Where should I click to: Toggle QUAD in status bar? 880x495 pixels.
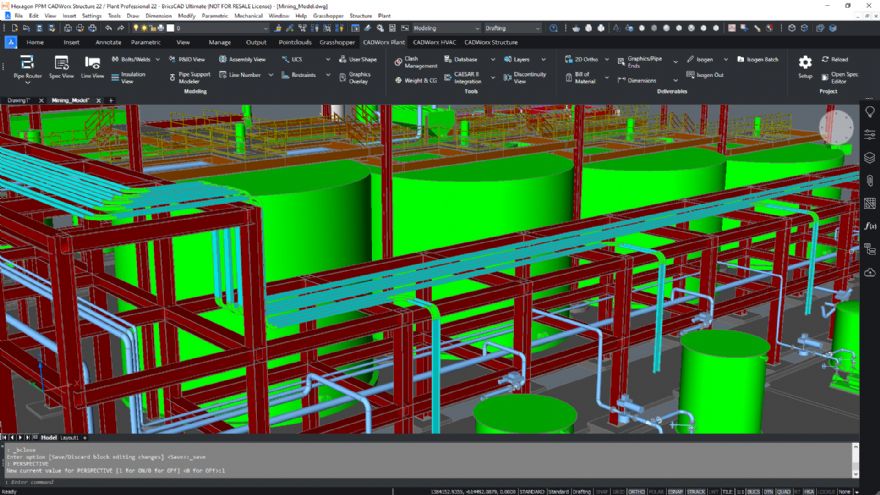[x=783, y=492]
